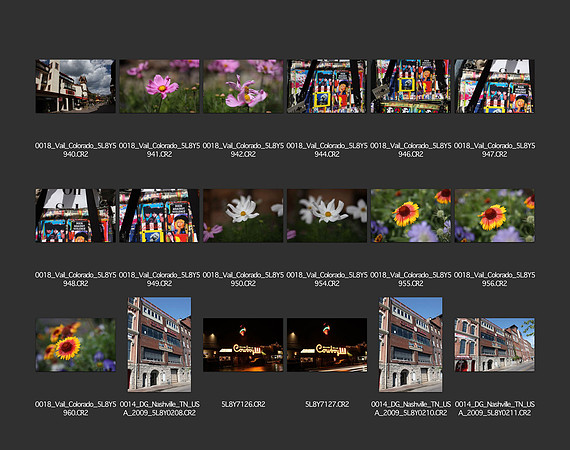This screenshot has height=450, width=570.
Task: Click filename label ending 950.CR2
Action: pos(243,279)
